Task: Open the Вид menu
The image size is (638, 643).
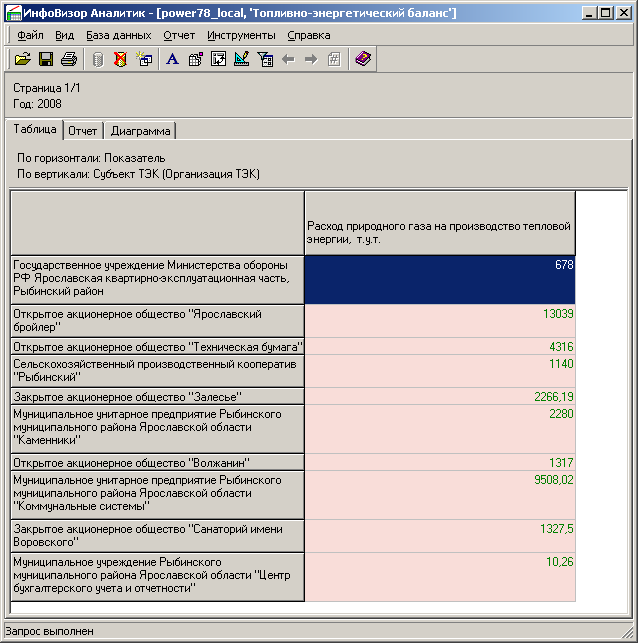Action: (64, 36)
